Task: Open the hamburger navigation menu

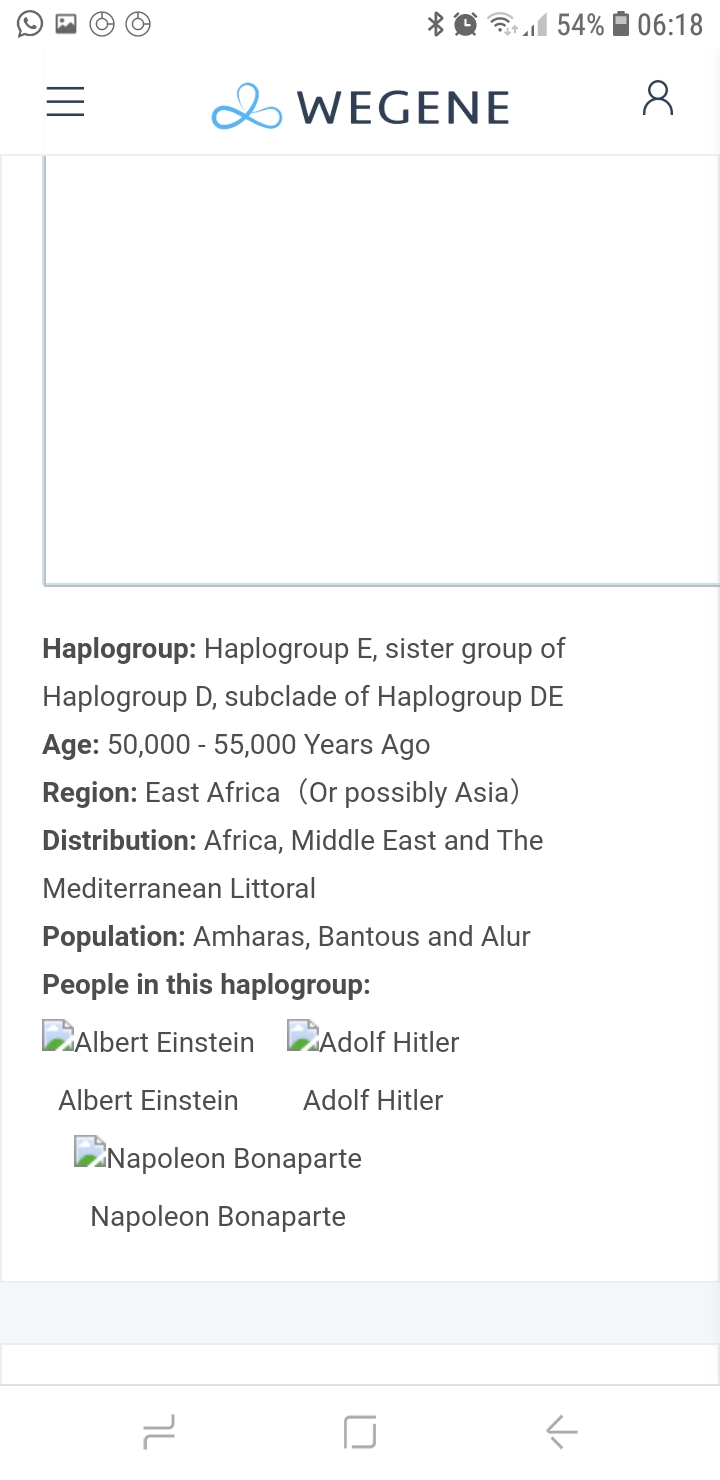Action: point(65,101)
